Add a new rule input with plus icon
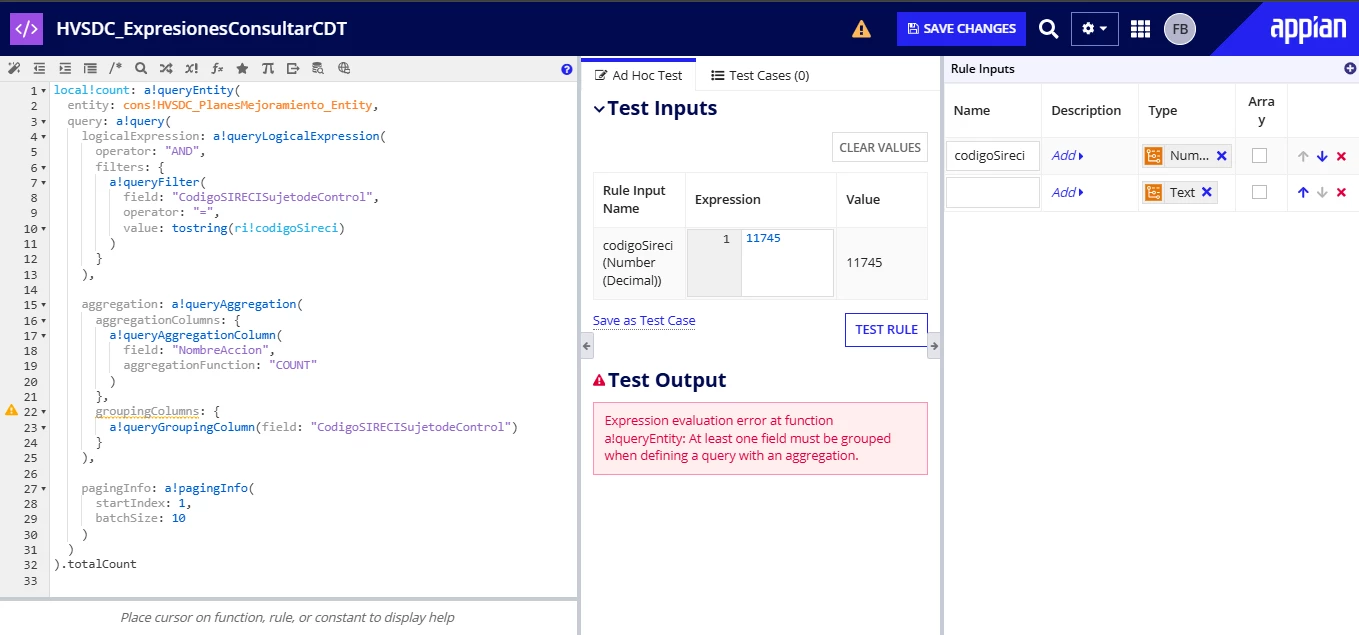 [x=1350, y=69]
